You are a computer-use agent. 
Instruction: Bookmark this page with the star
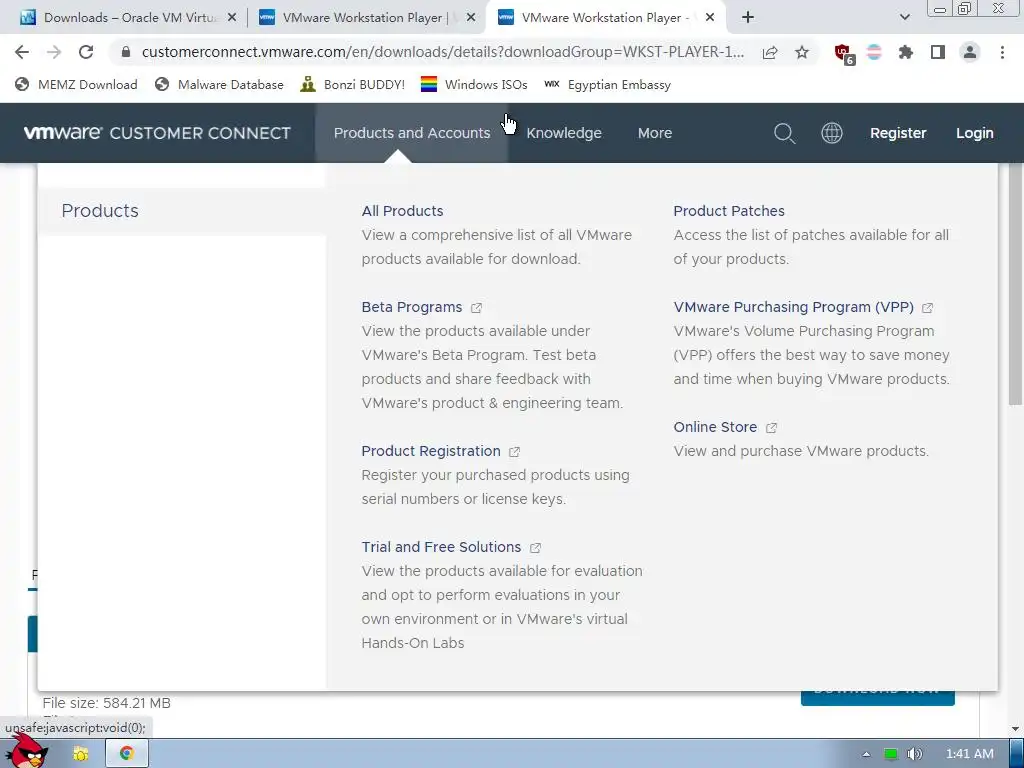tap(802, 52)
